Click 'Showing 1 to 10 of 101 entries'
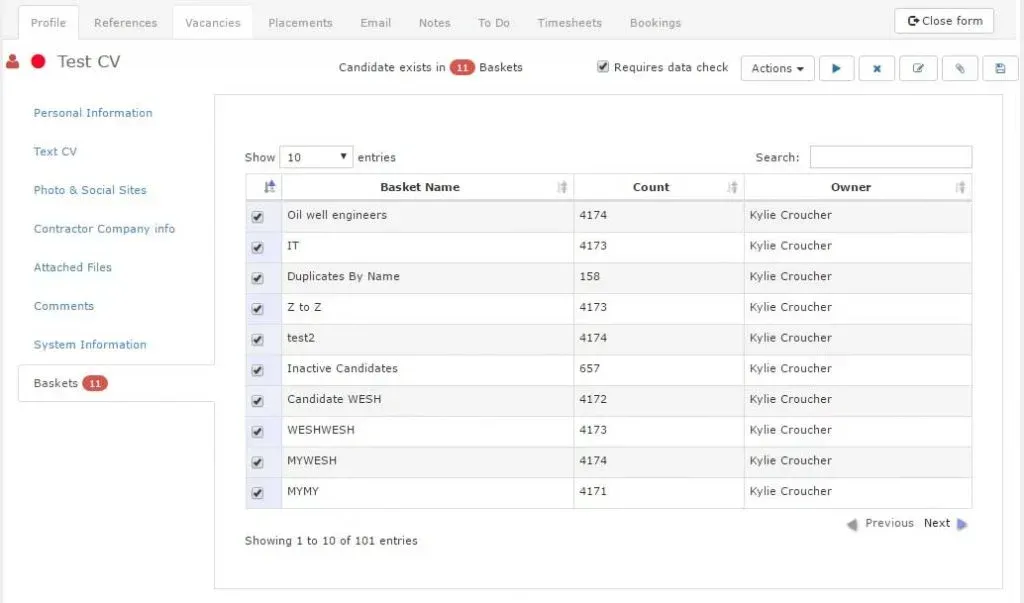 click(331, 541)
